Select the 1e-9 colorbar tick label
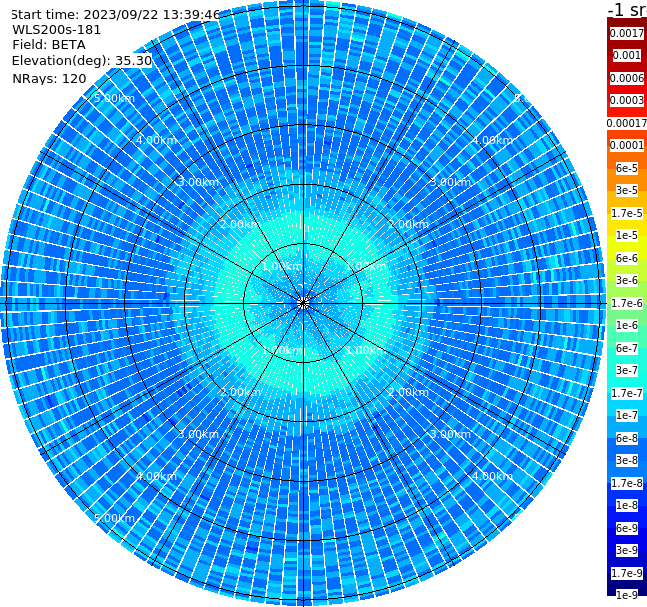The width and height of the screenshot is (647, 607). pyautogui.click(x=627, y=595)
